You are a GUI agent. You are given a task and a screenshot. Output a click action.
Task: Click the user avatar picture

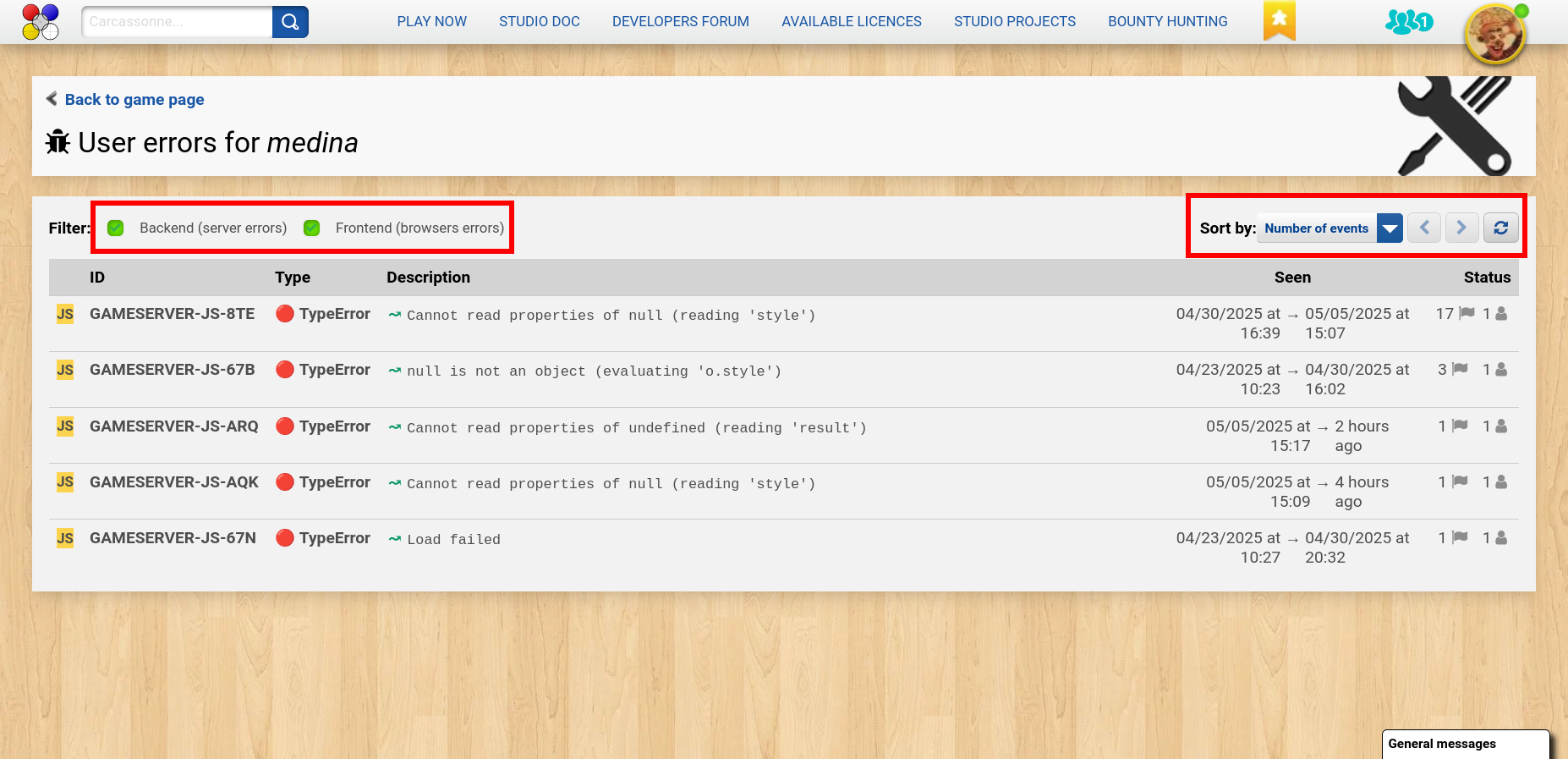click(1495, 34)
